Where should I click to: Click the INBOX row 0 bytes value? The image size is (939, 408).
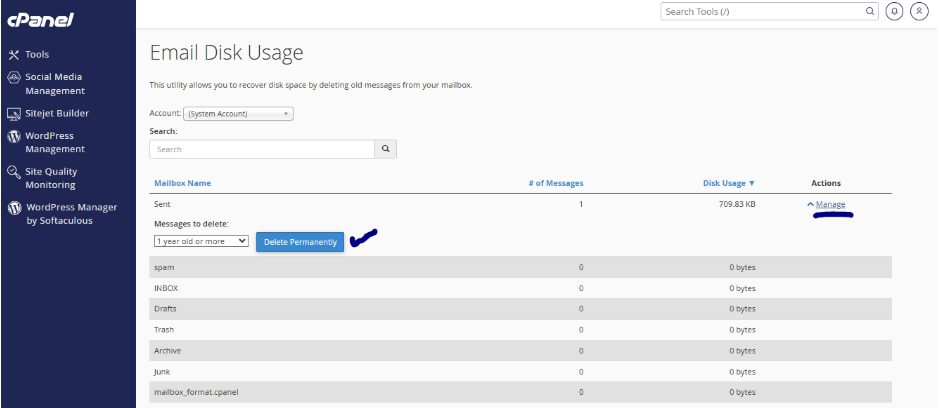[x=742, y=288]
